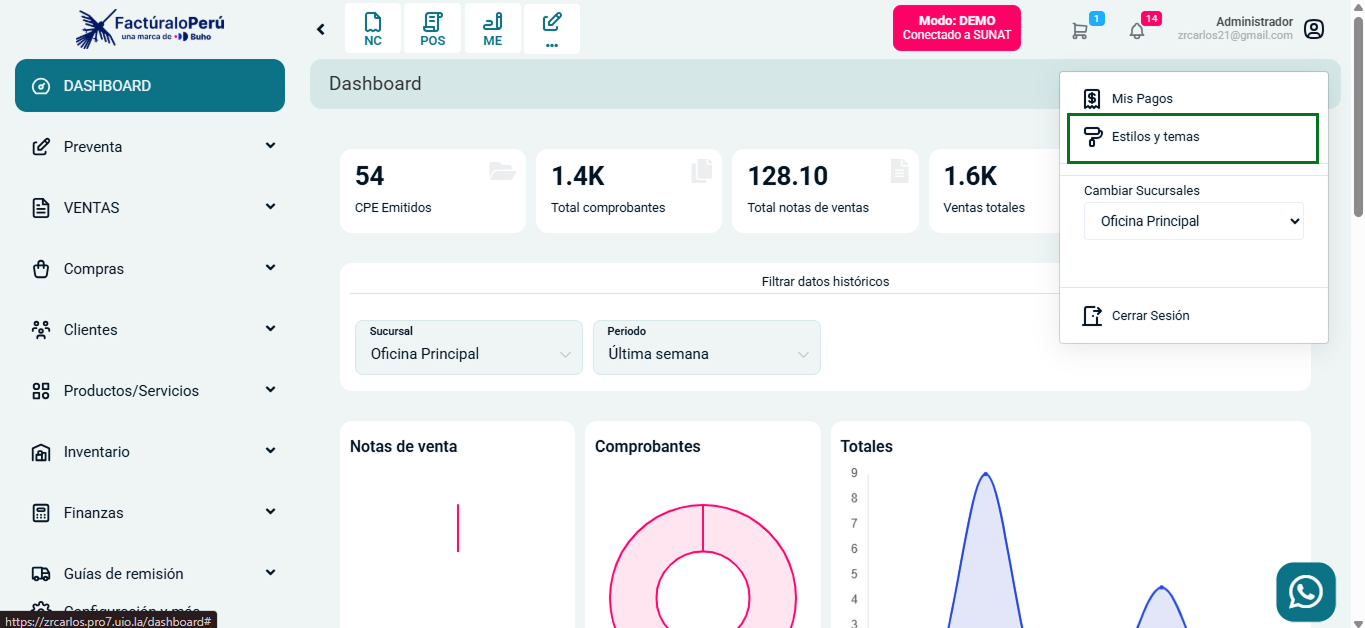Click the Modo DEMO status button
This screenshot has width=1365, height=628.
956,28
